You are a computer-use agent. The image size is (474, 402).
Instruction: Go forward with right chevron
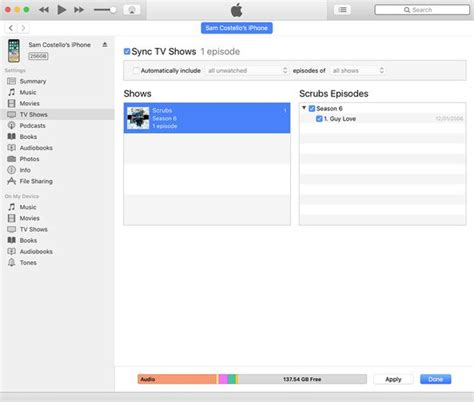tap(23, 28)
